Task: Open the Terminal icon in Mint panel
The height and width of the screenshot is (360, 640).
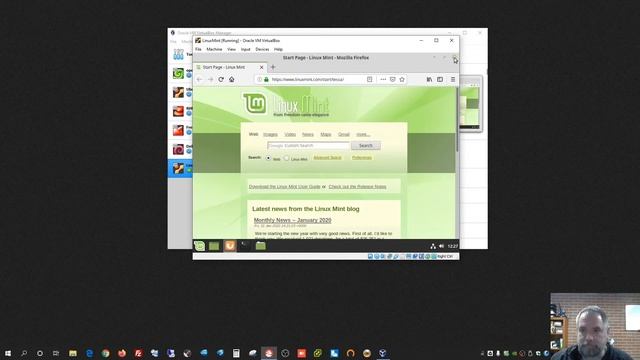Action: pos(245,246)
